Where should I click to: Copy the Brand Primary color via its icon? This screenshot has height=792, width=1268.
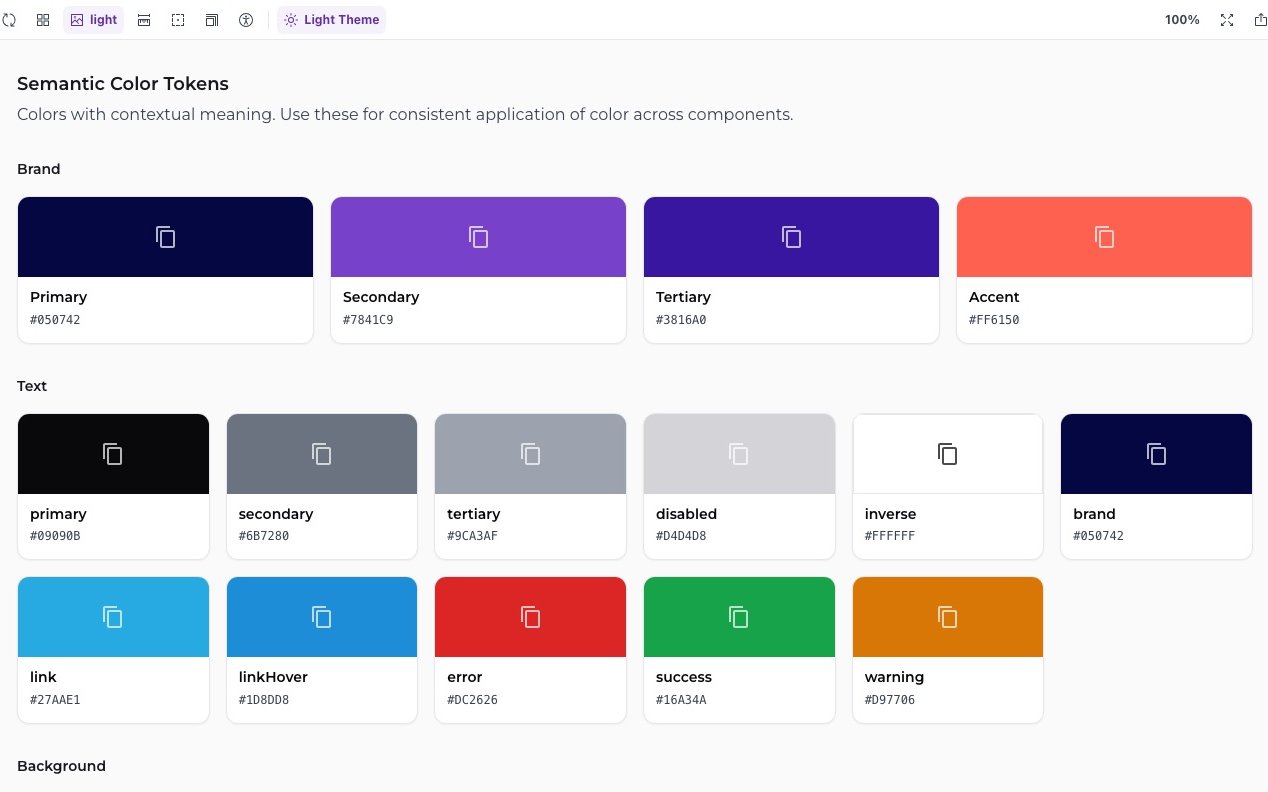click(x=166, y=237)
